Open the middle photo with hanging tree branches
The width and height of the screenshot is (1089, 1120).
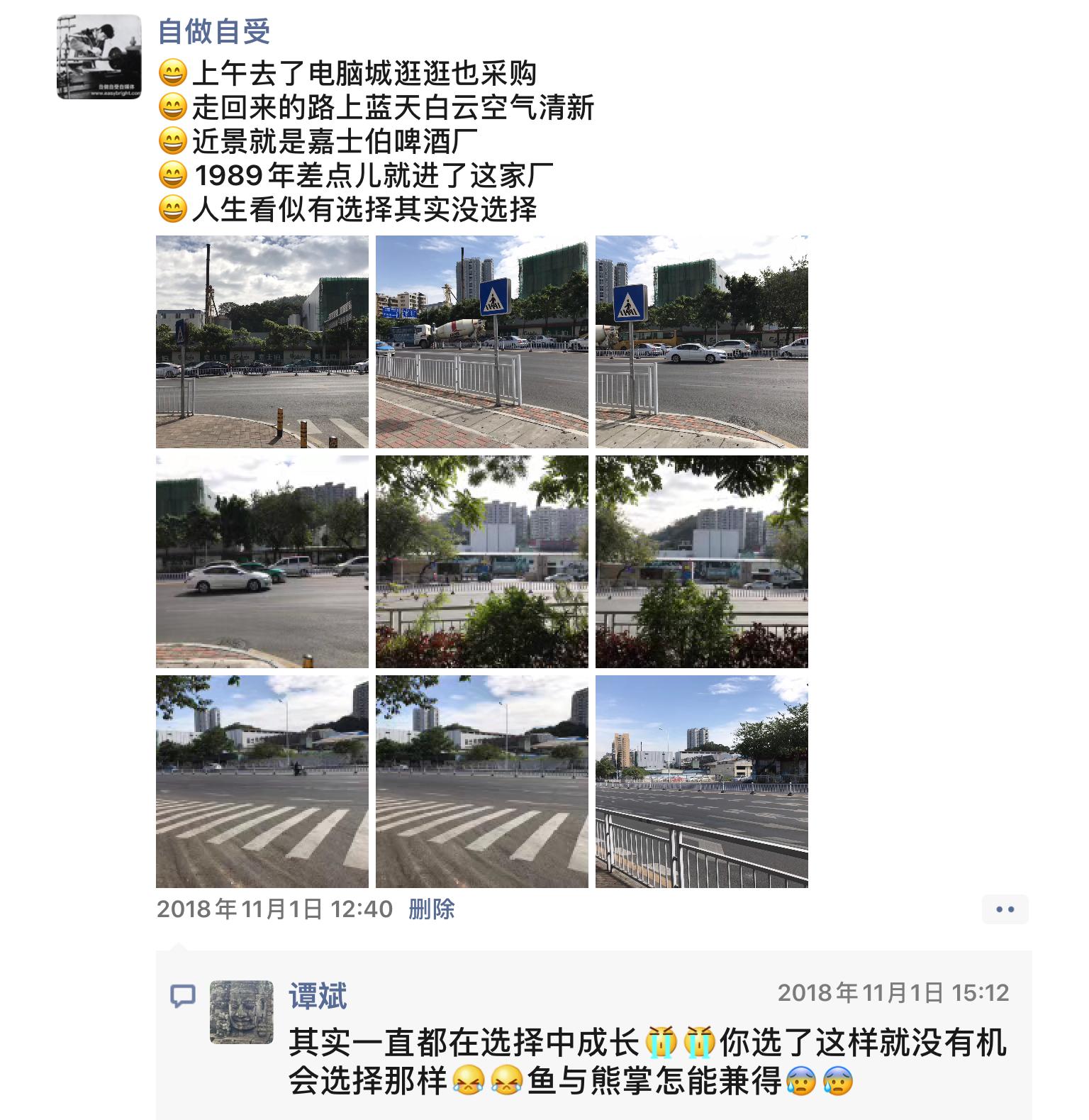pyautogui.click(x=482, y=562)
